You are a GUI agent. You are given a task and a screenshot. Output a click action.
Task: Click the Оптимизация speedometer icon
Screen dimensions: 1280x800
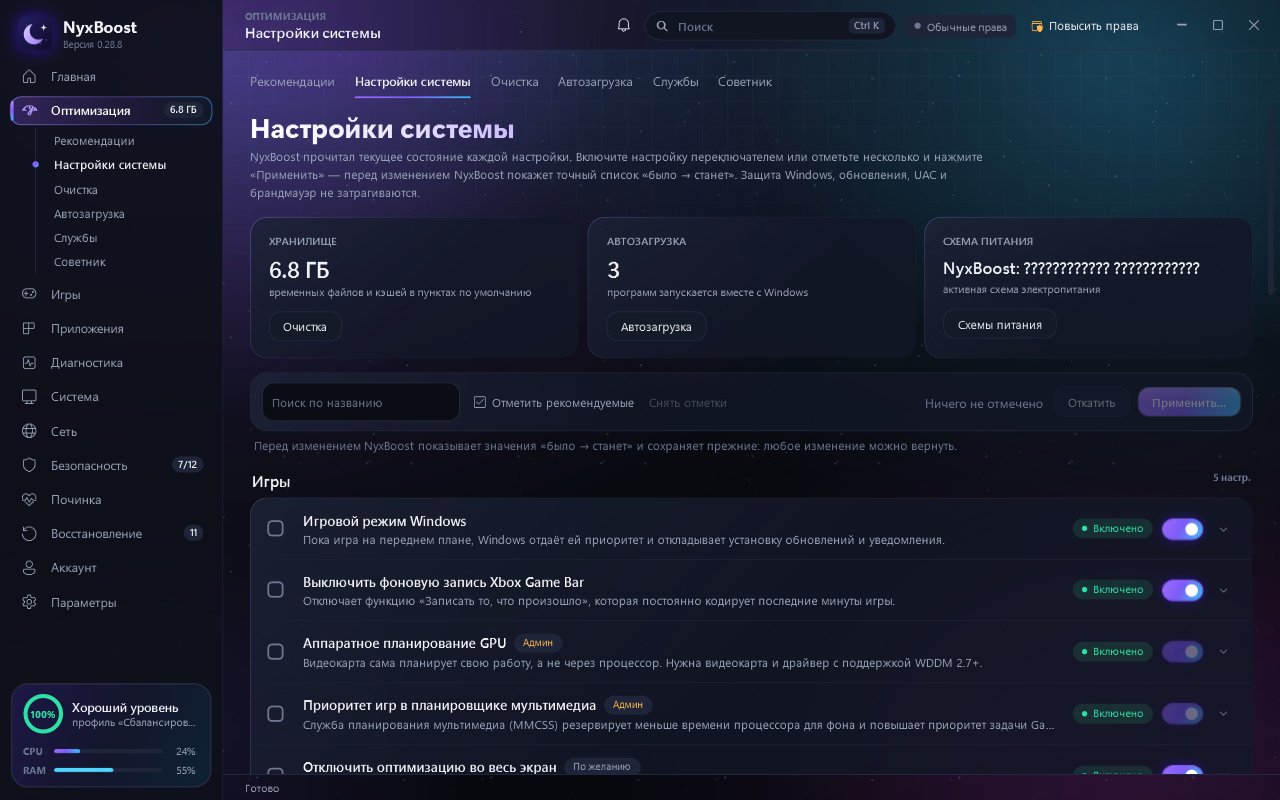(30, 111)
